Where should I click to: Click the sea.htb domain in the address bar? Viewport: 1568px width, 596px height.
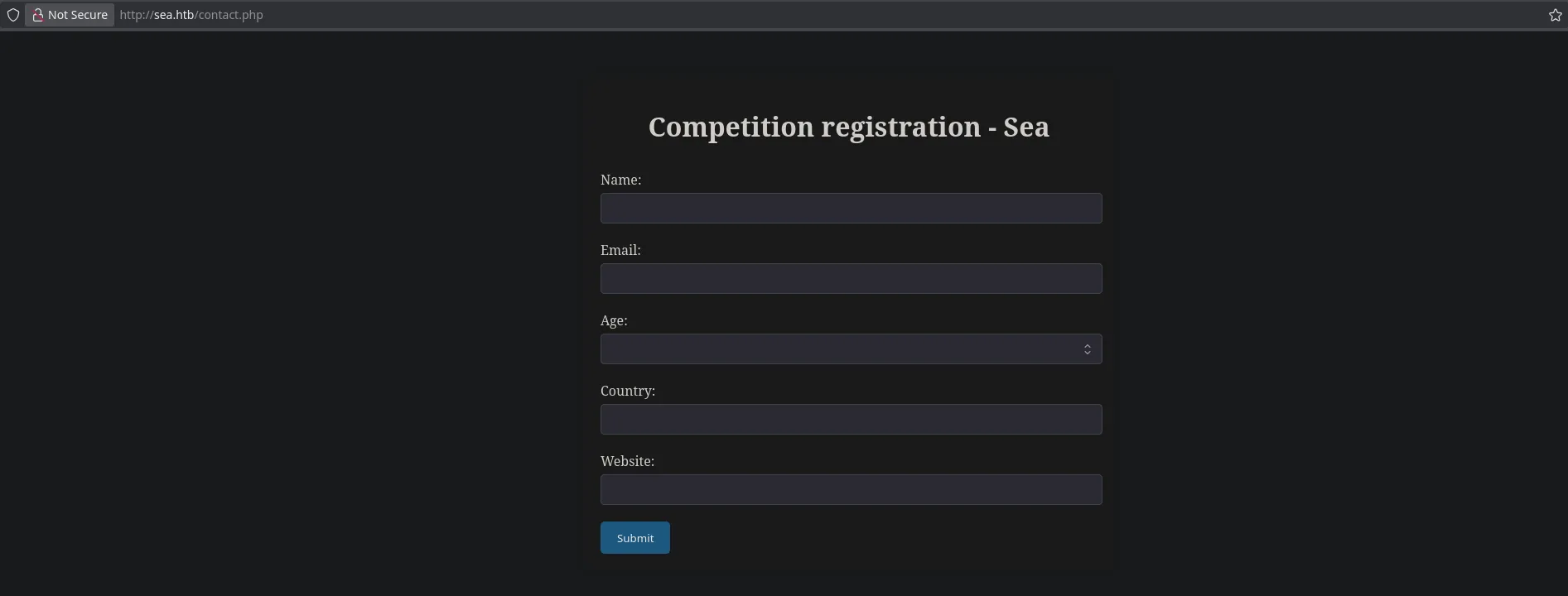click(x=173, y=15)
